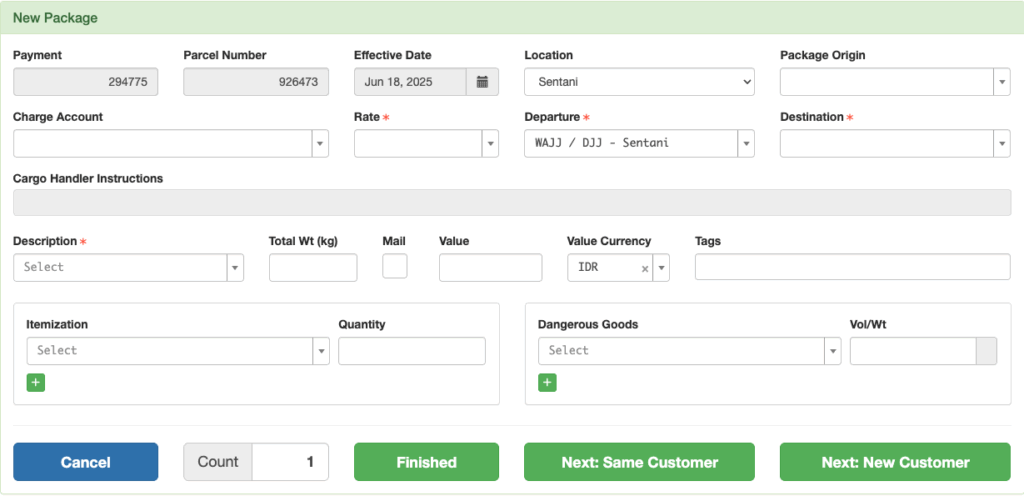Click the Tags input field
This screenshot has height=496, width=1024.
(853, 267)
